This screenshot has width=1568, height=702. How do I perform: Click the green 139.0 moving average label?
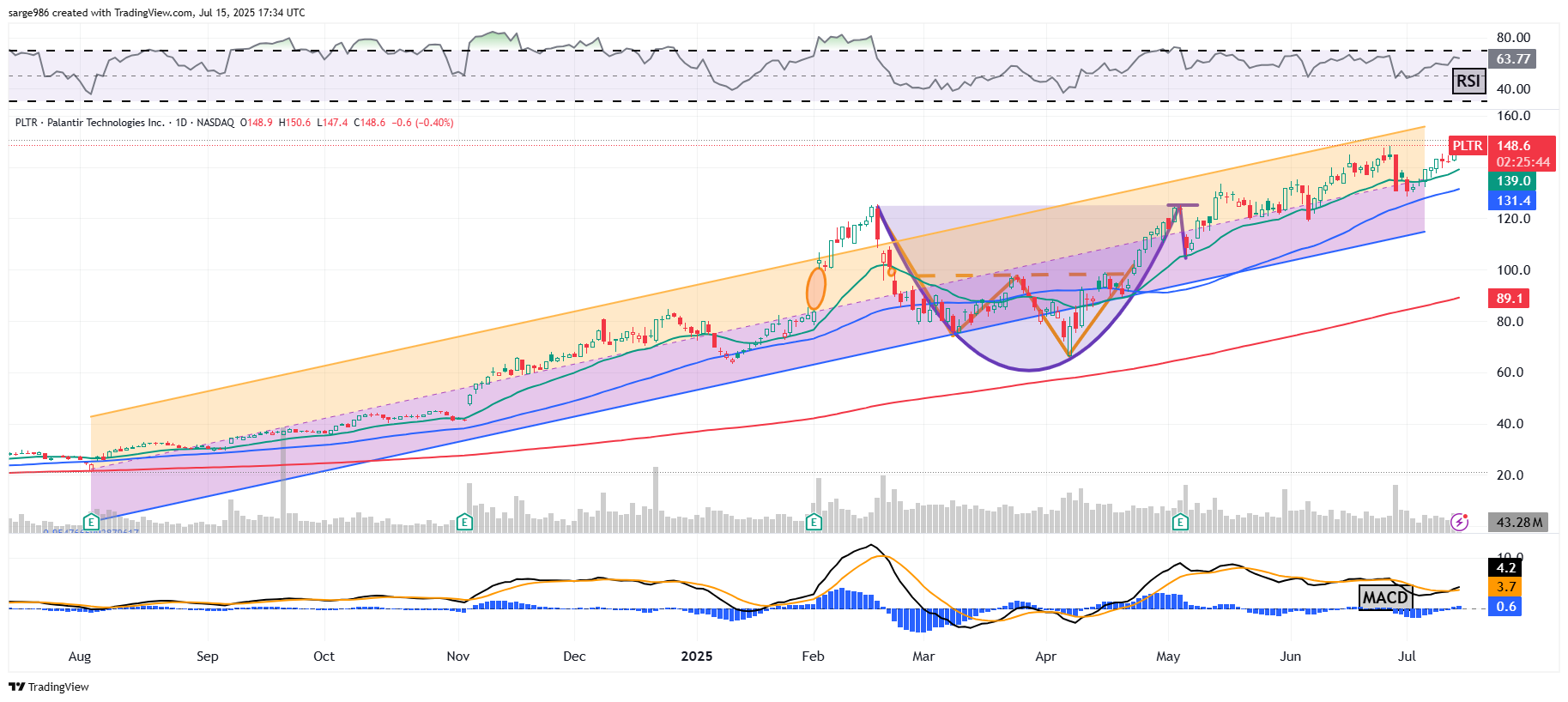coord(1513,181)
